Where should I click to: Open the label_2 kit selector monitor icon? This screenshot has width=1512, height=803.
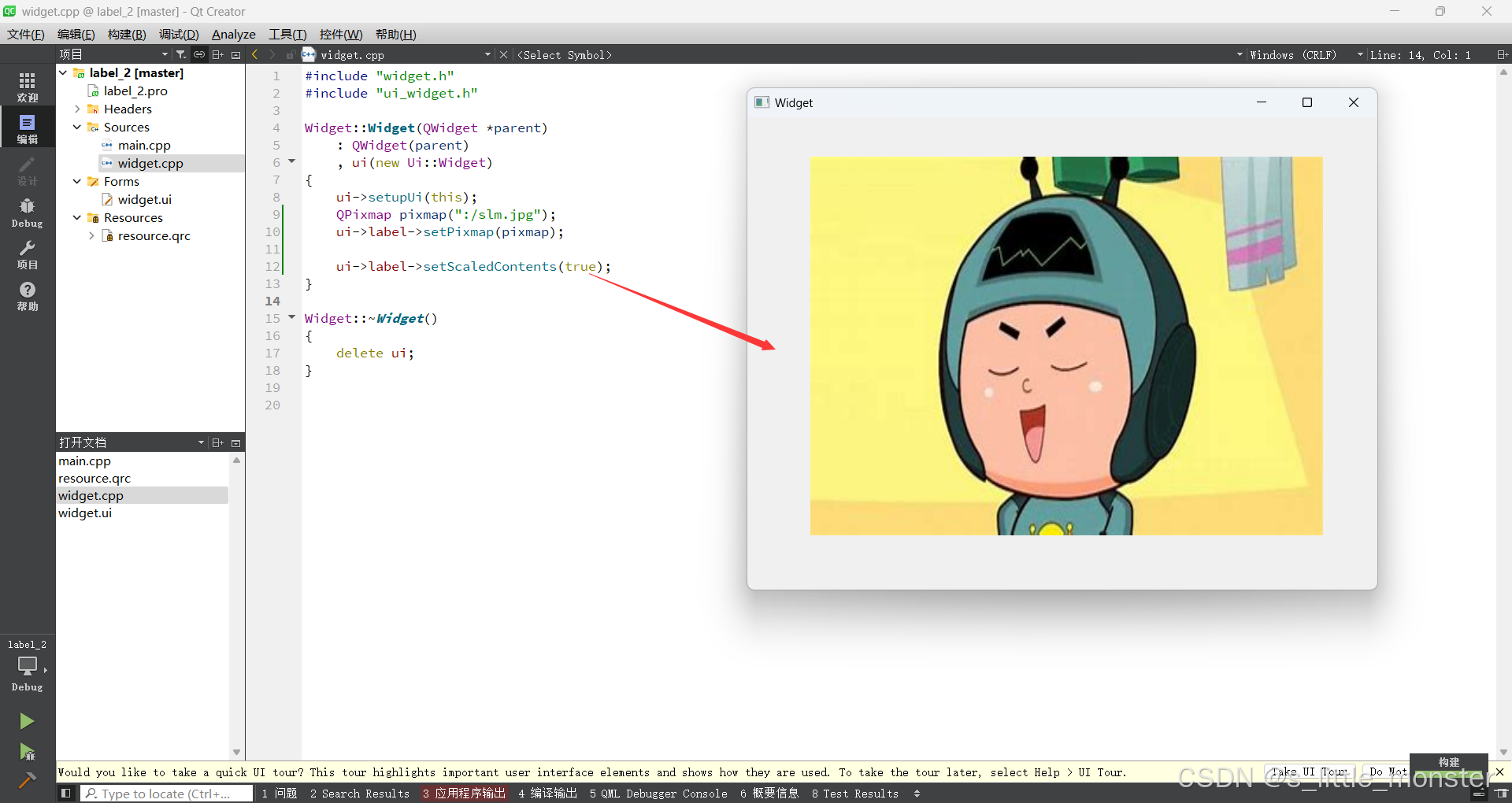(28, 666)
